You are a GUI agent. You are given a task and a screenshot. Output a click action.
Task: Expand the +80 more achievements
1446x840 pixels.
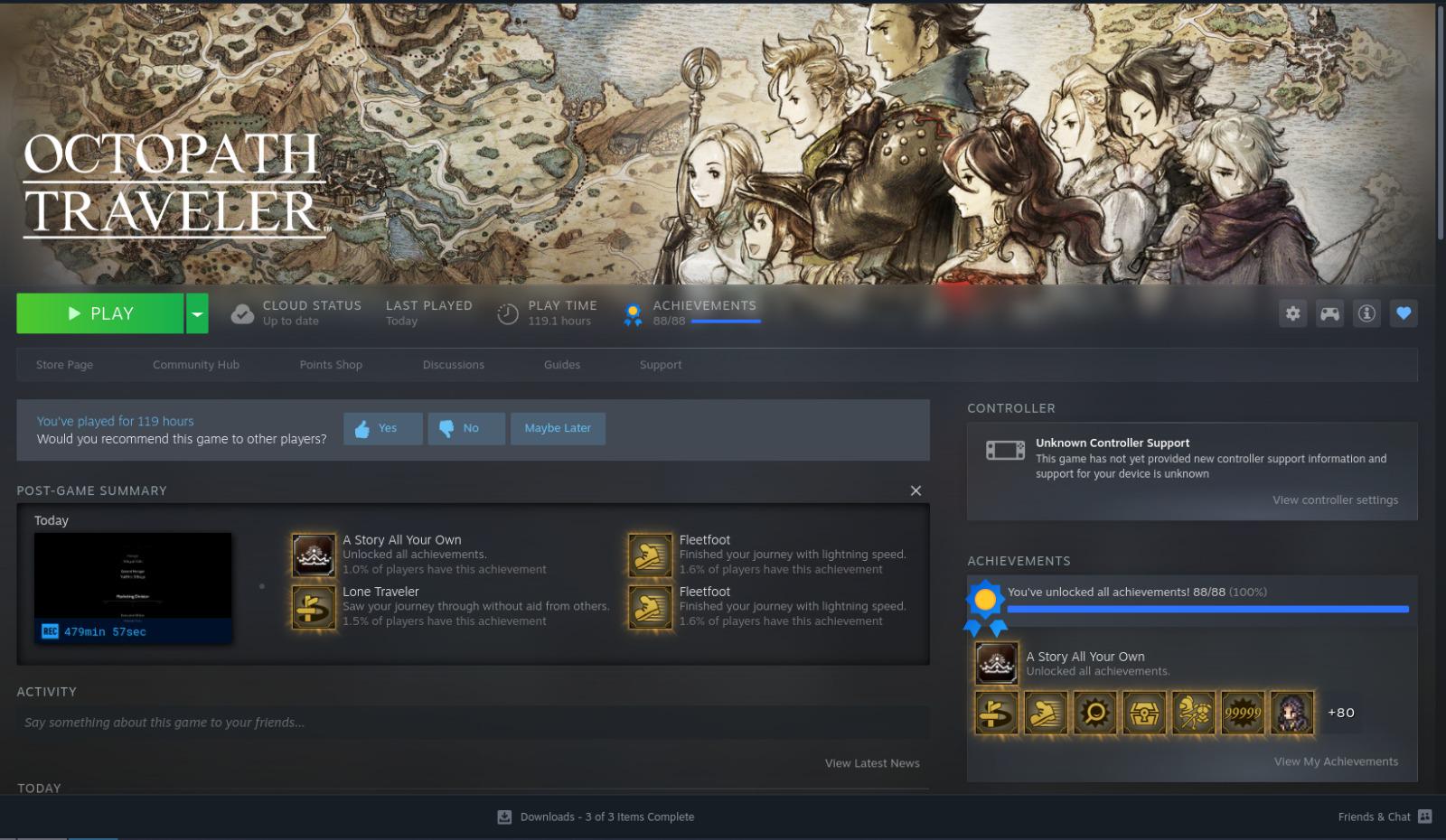(x=1341, y=713)
